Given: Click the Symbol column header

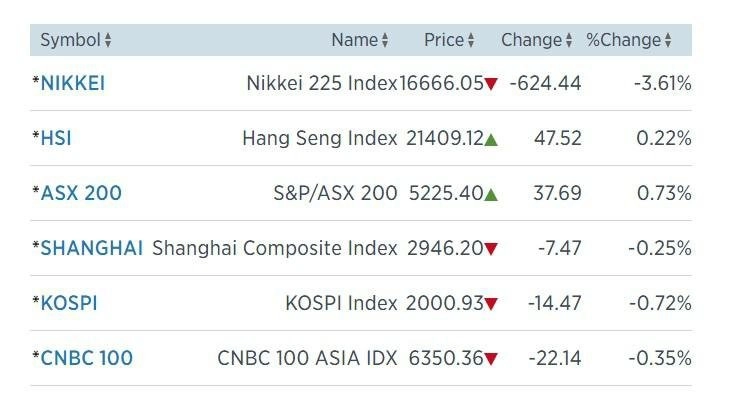Looking at the screenshot, I should coord(71,41).
